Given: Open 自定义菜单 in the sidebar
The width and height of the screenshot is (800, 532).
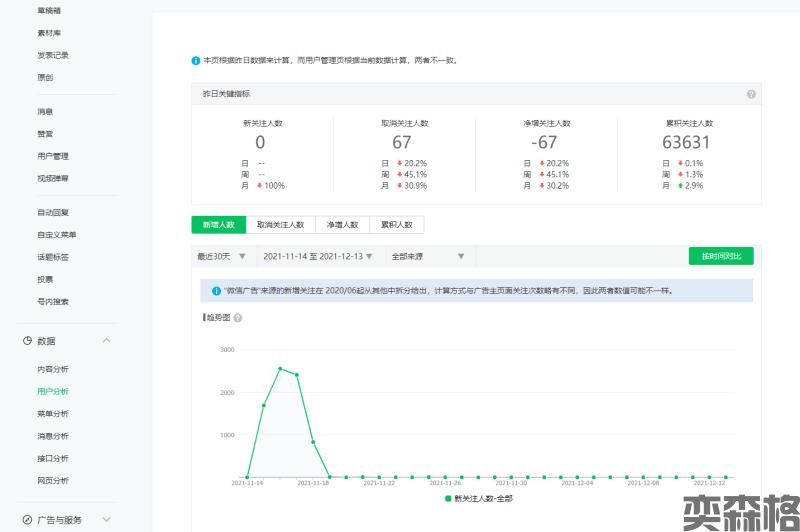Looking at the screenshot, I should (57, 235).
